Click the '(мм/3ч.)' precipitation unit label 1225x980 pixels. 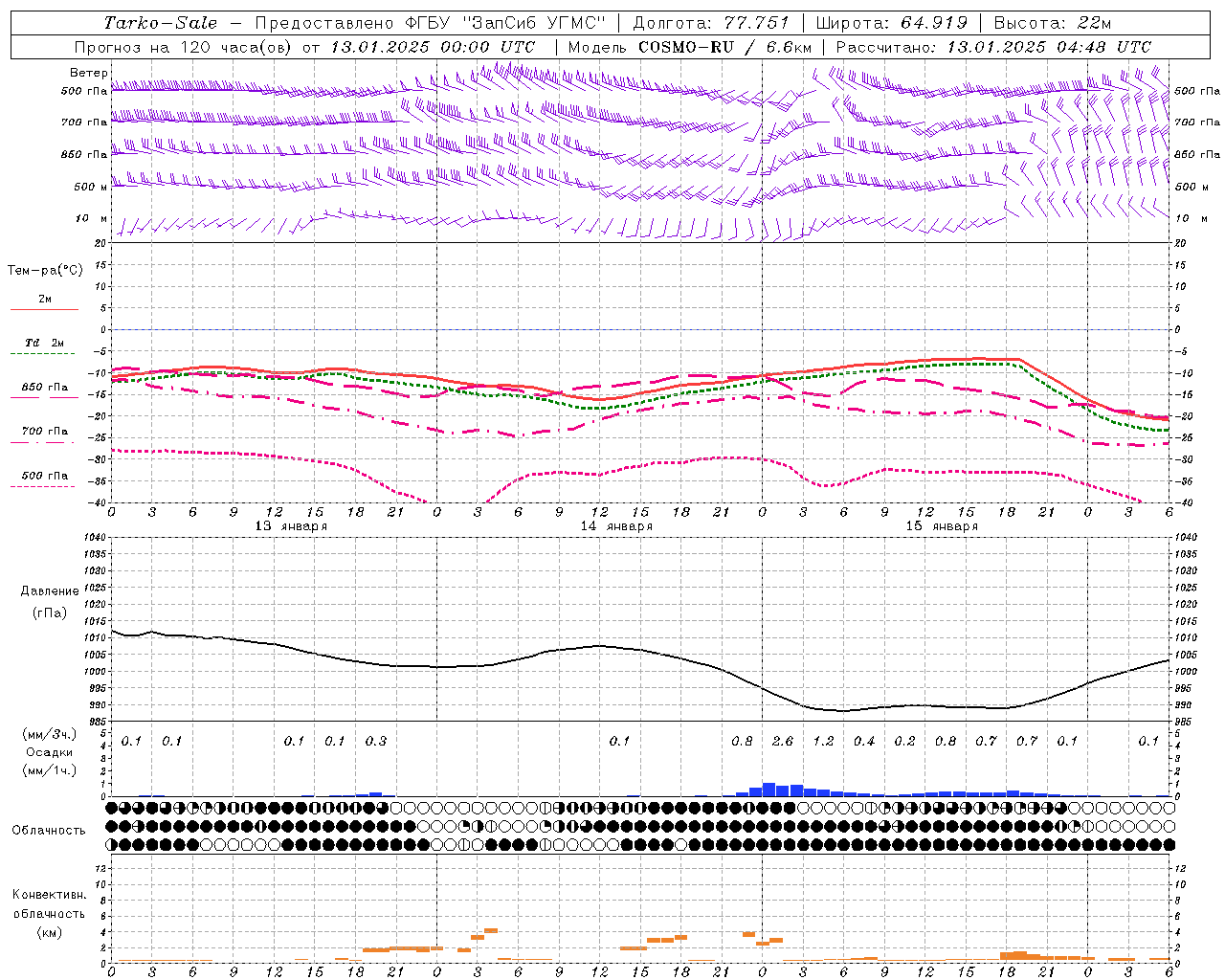point(50,734)
